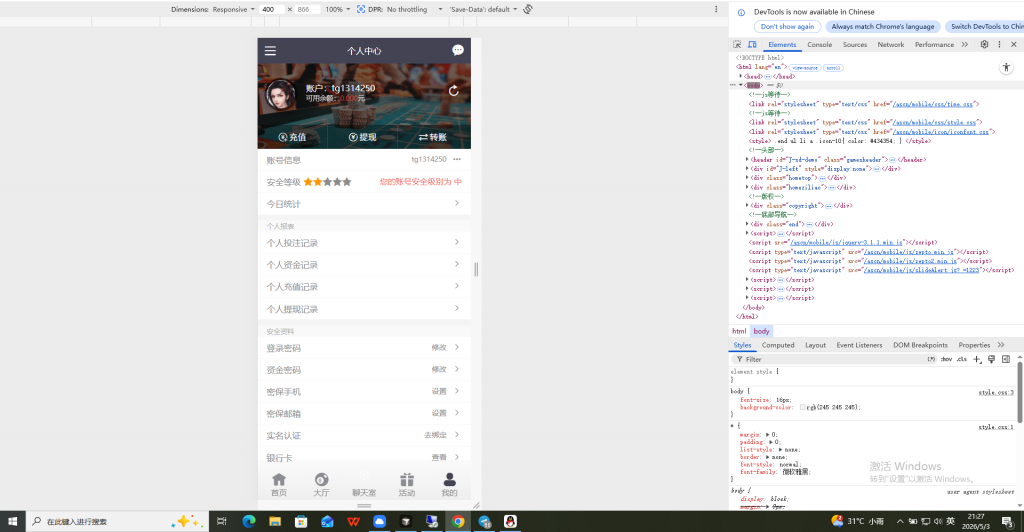Set up 密保邮箱 via 设置
Screen dimensions: 1024x532
[439, 413]
